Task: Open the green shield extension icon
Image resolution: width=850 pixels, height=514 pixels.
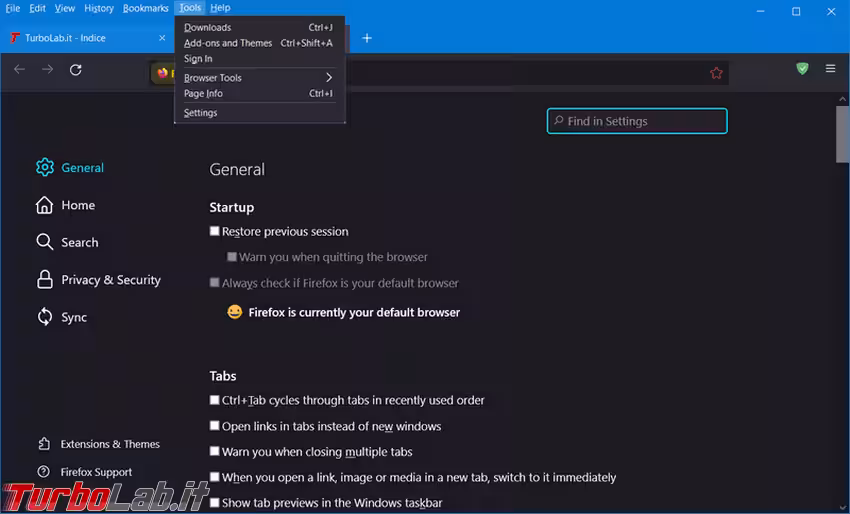Action: pyautogui.click(x=802, y=69)
